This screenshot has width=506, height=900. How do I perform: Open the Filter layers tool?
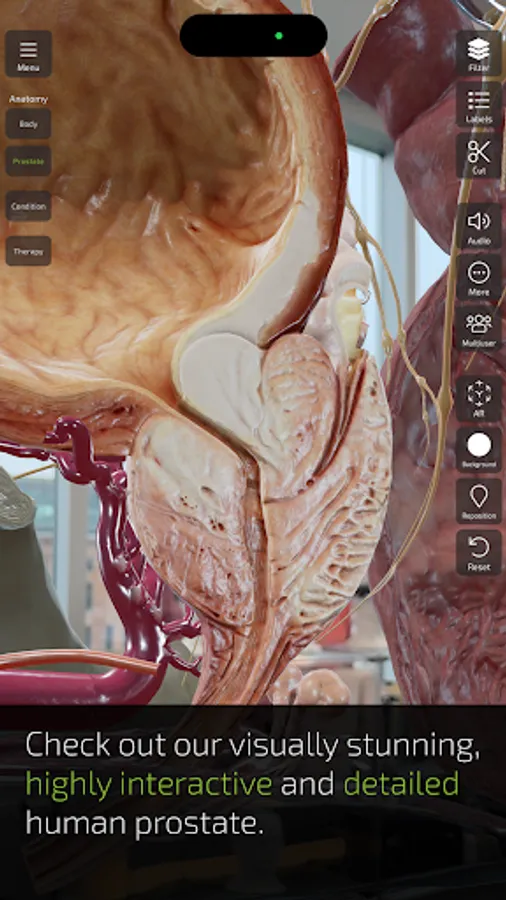coord(478,53)
